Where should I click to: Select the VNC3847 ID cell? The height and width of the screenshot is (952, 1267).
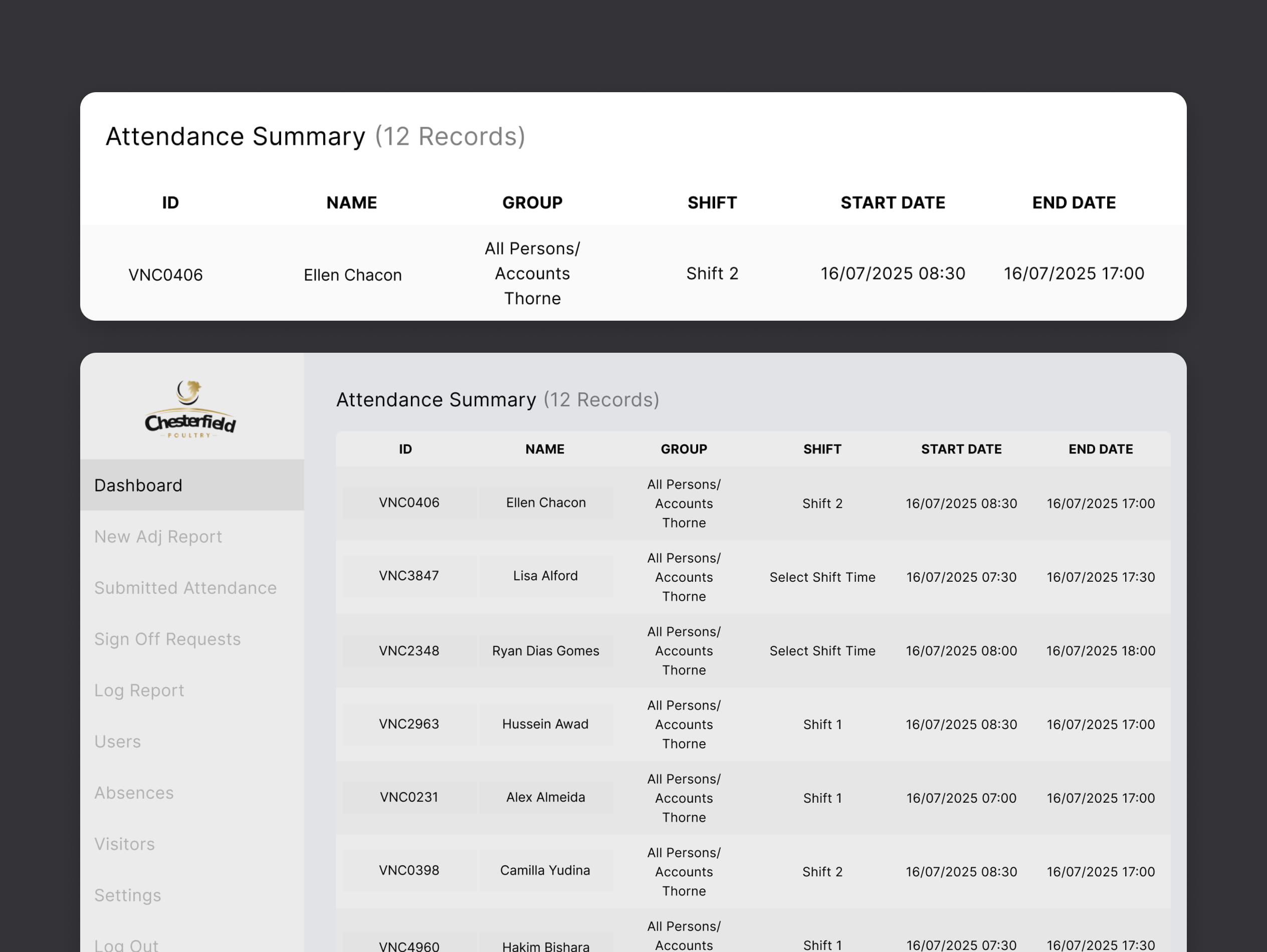(409, 576)
